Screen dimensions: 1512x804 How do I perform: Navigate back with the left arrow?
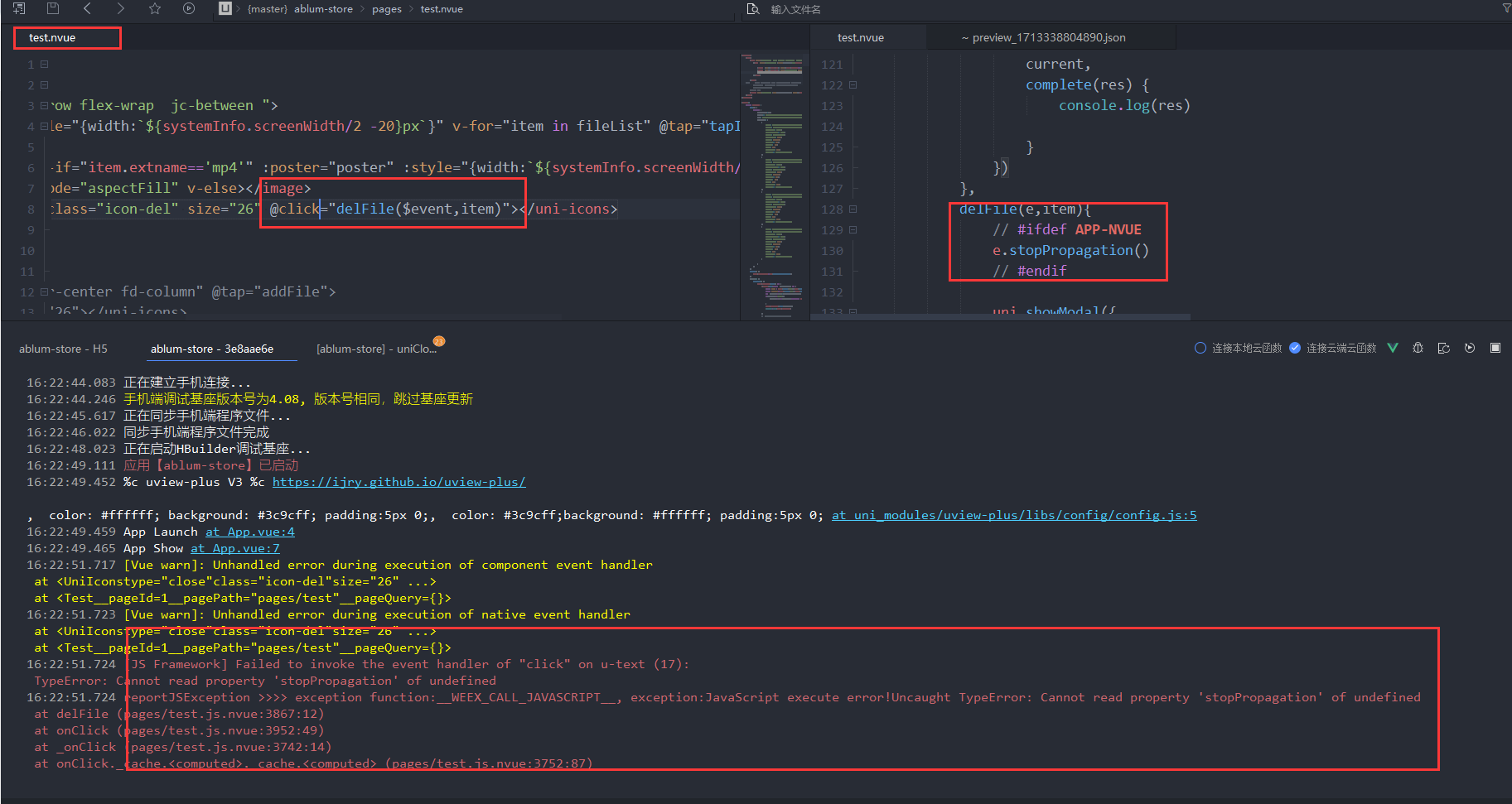[x=87, y=8]
